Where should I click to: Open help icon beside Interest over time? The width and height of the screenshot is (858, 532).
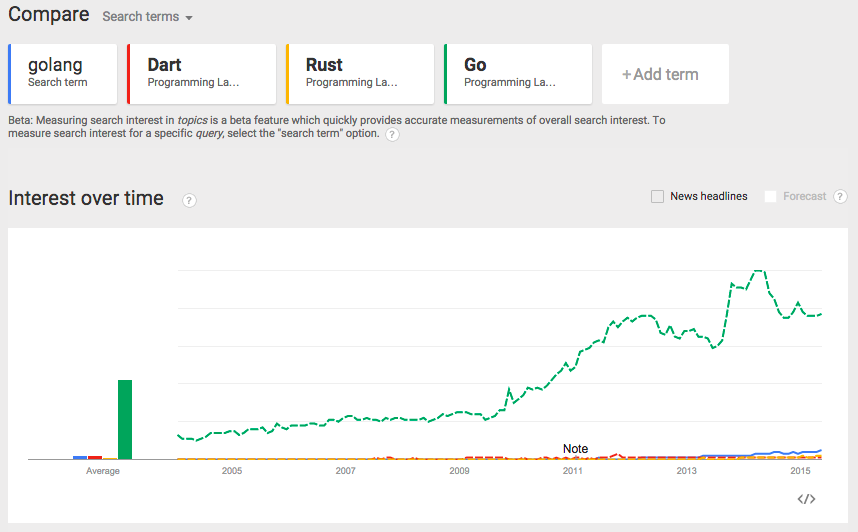[189, 200]
